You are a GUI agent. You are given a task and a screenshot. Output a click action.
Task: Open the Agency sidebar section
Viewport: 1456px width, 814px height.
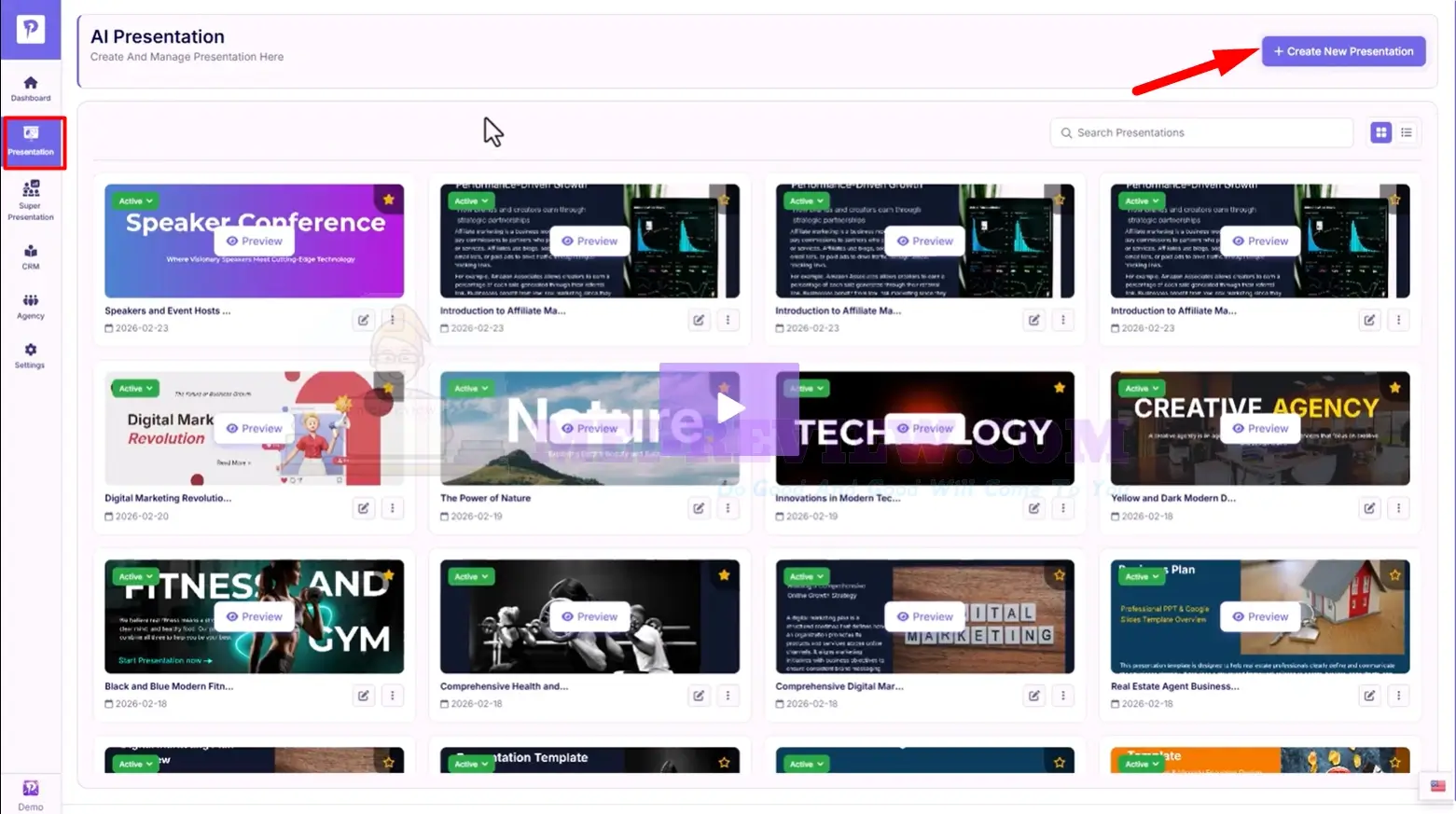[x=31, y=307]
